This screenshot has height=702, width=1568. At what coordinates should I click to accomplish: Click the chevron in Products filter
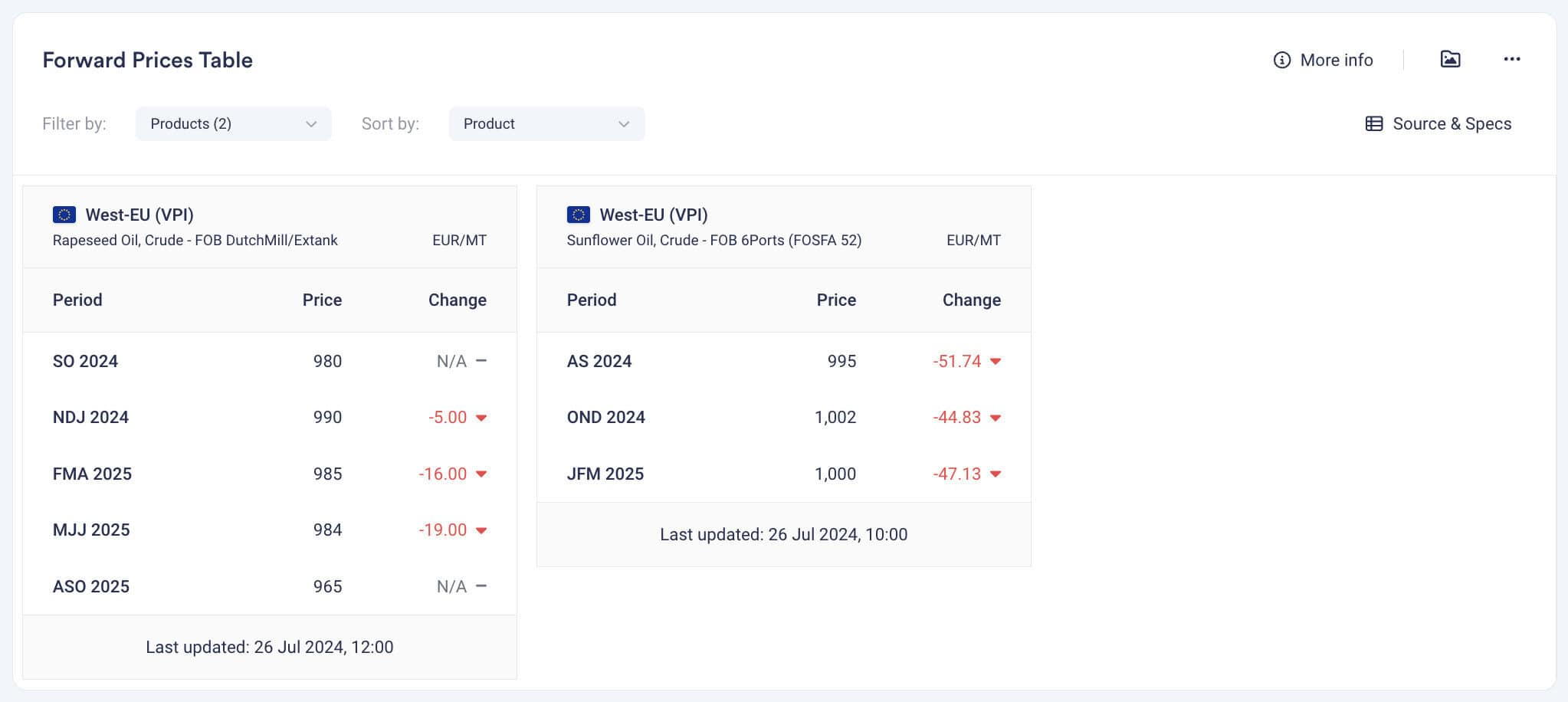coord(310,124)
